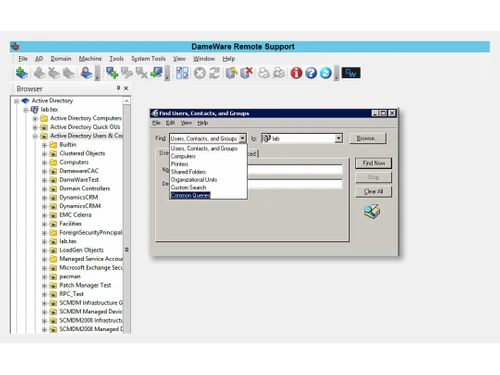
Task: Click the print toolbar icon
Action: point(264,73)
